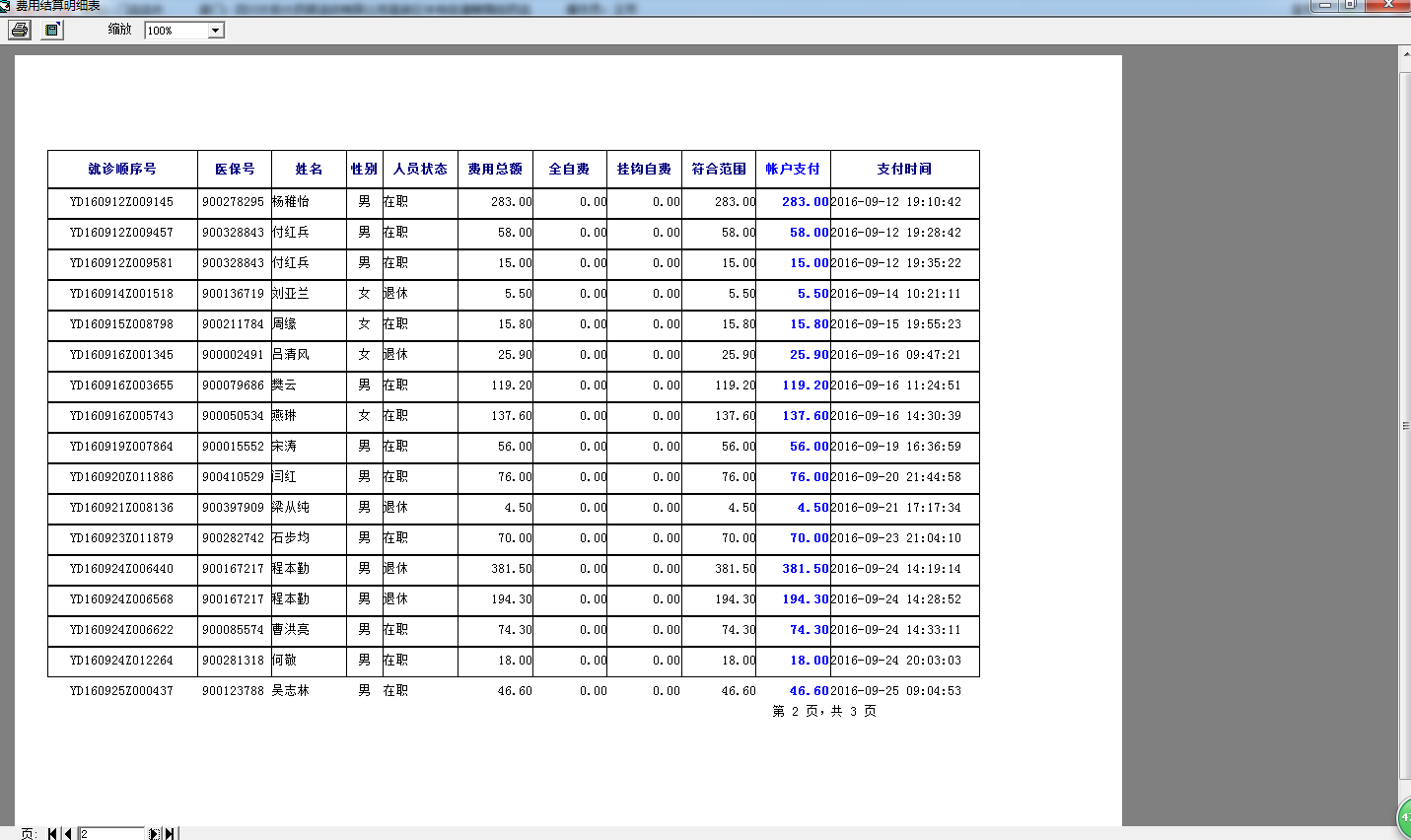The height and width of the screenshot is (840, 1411).
Task: Jump to last page of report
Action: click(170, 833)
